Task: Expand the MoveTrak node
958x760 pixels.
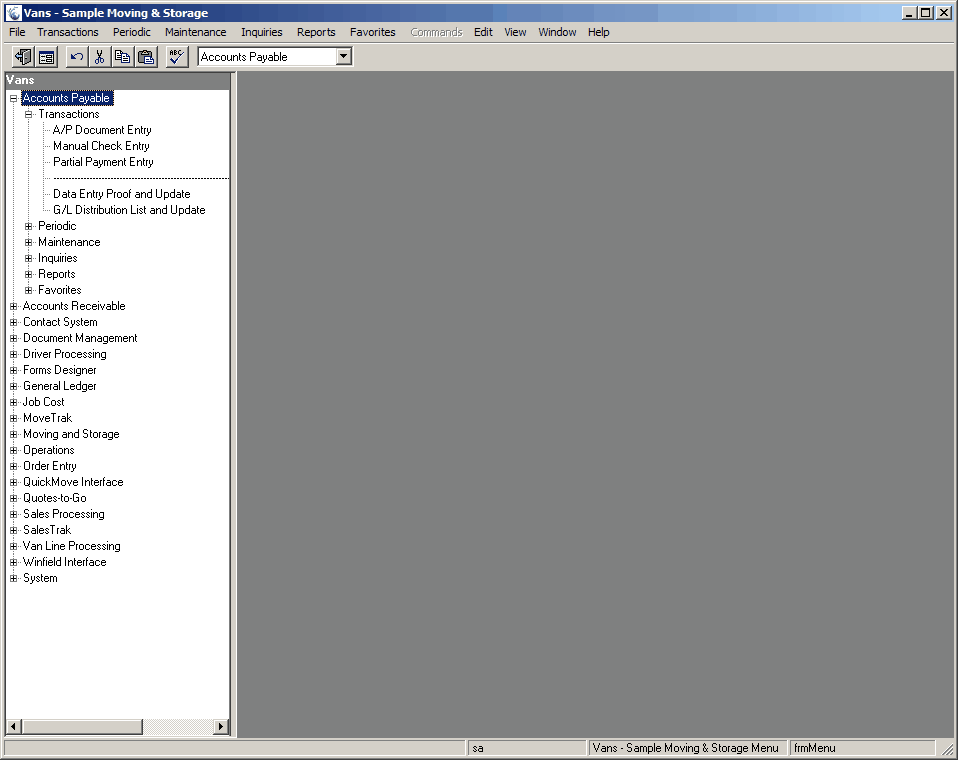Action: tap(13, 418)
